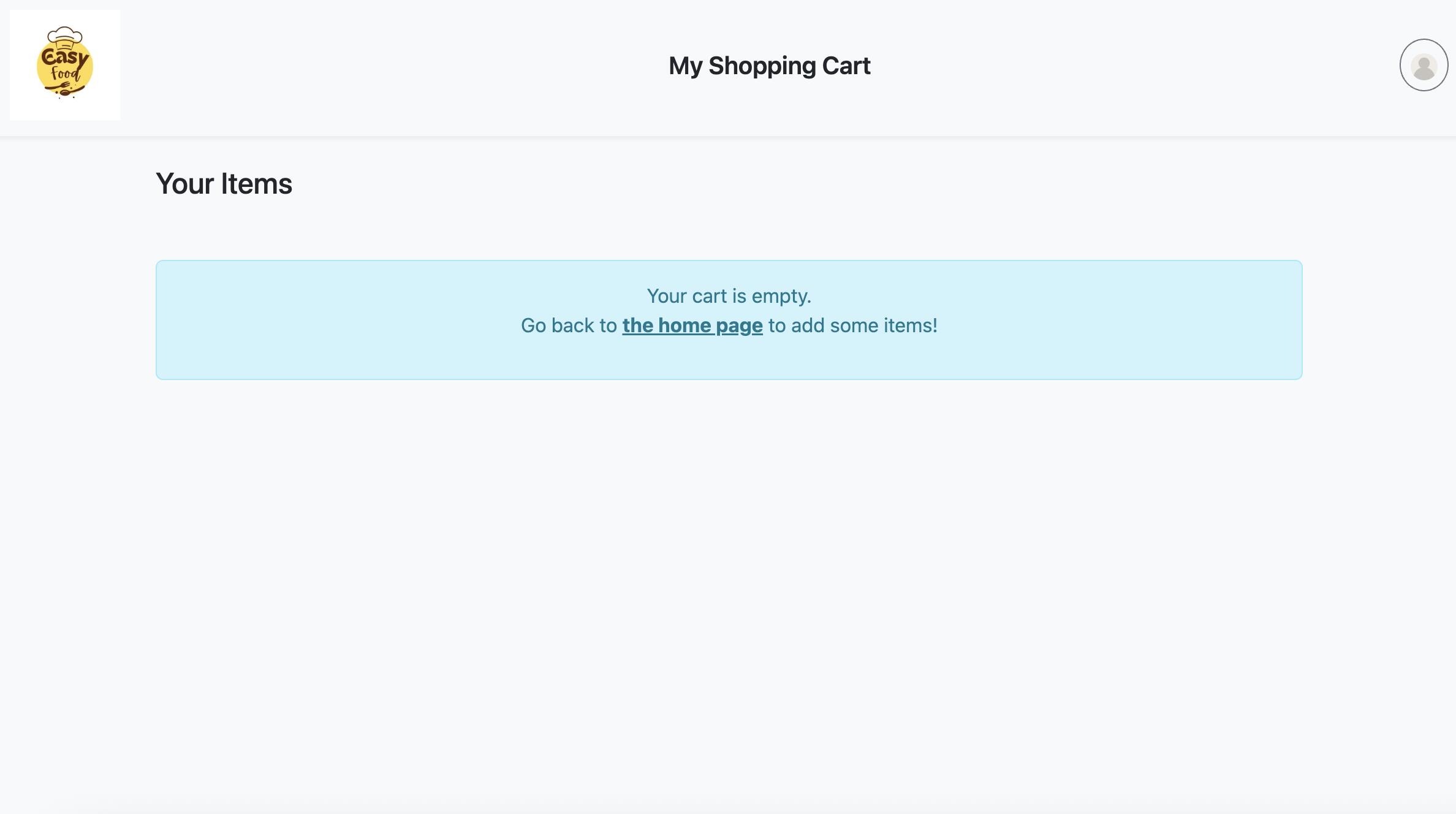Image resolution: width=1456 pixels, height=814 pixels.
Task: Click the "to add some items!" text
Action: (852, 325)
